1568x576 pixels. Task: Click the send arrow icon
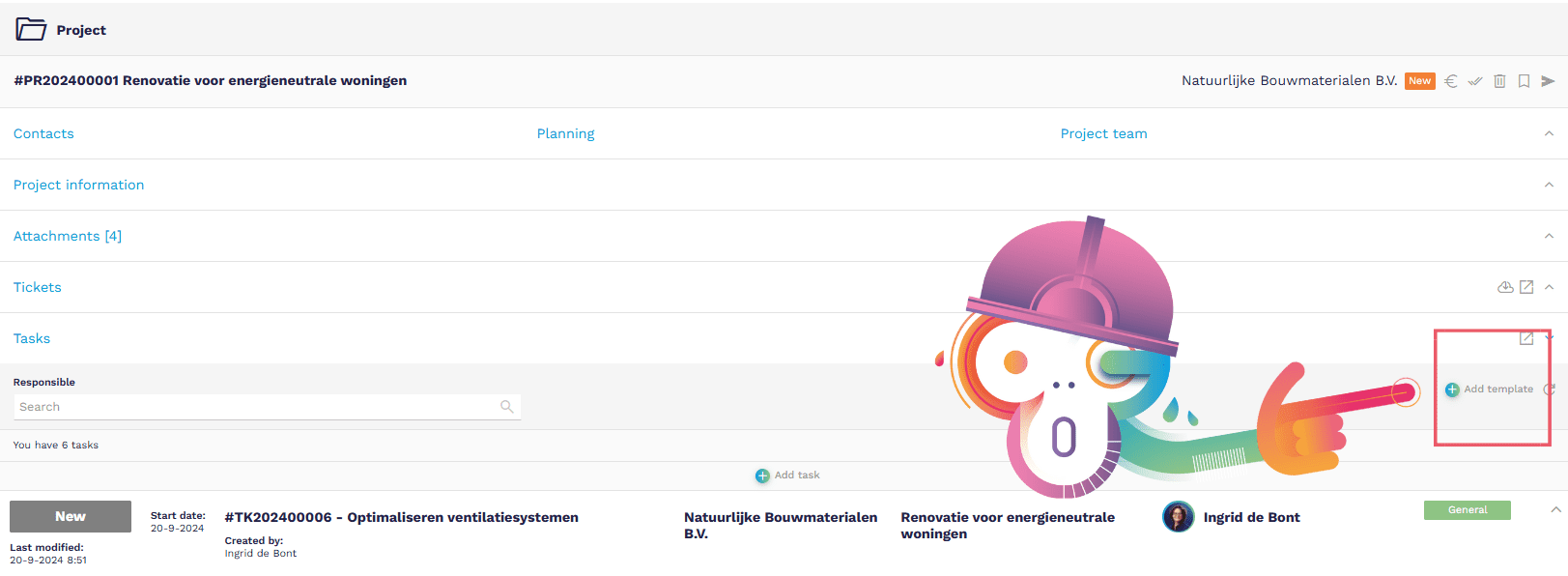[1548, 81]
